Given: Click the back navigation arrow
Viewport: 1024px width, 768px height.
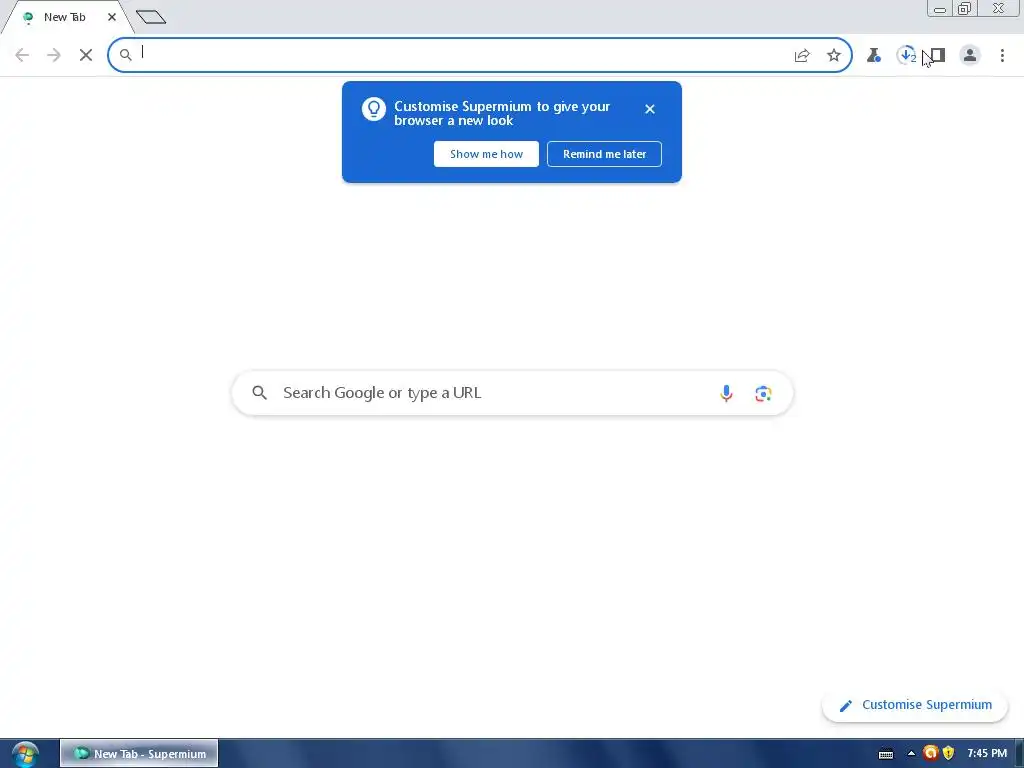Looking at the screenshot, I should pyautogui.click(x=22, y=55).
